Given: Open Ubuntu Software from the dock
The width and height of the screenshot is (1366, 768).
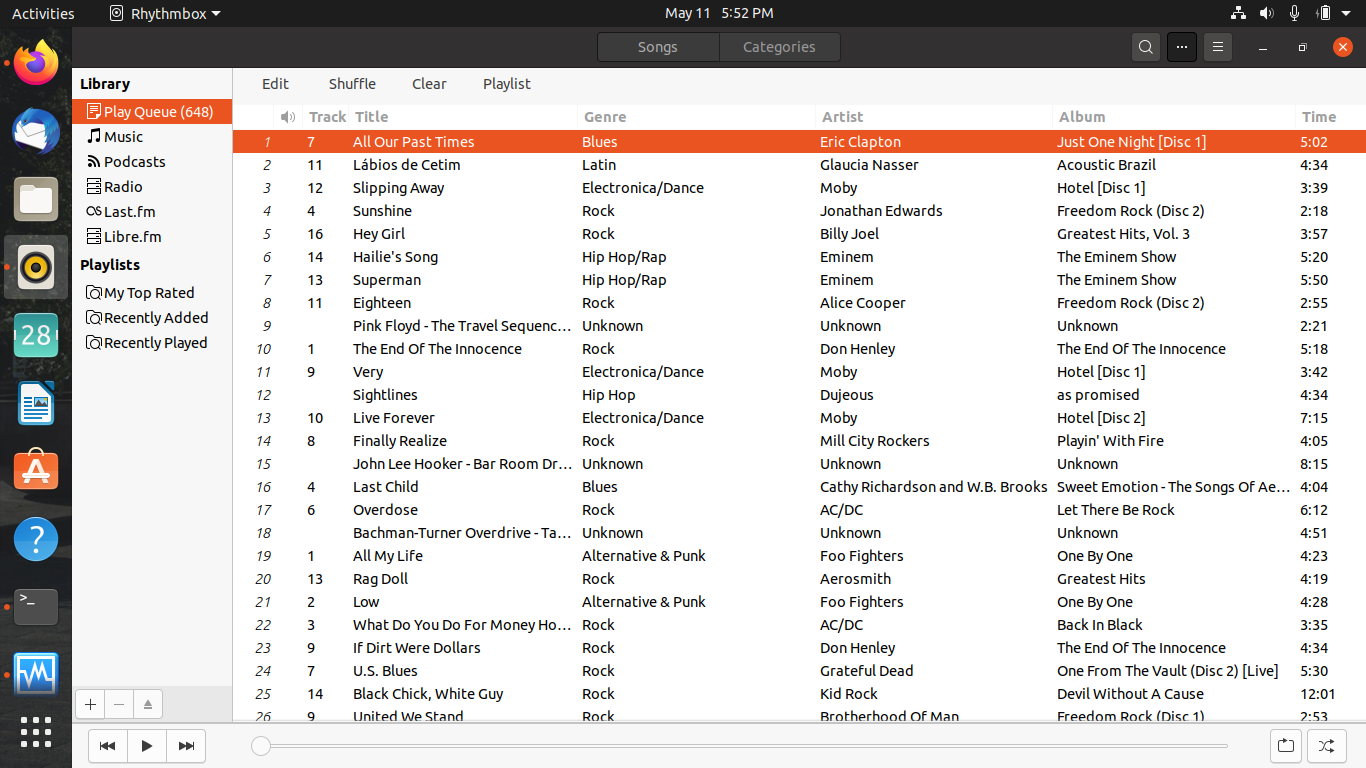Looking at the screenshot, I should tap(36, 471).
